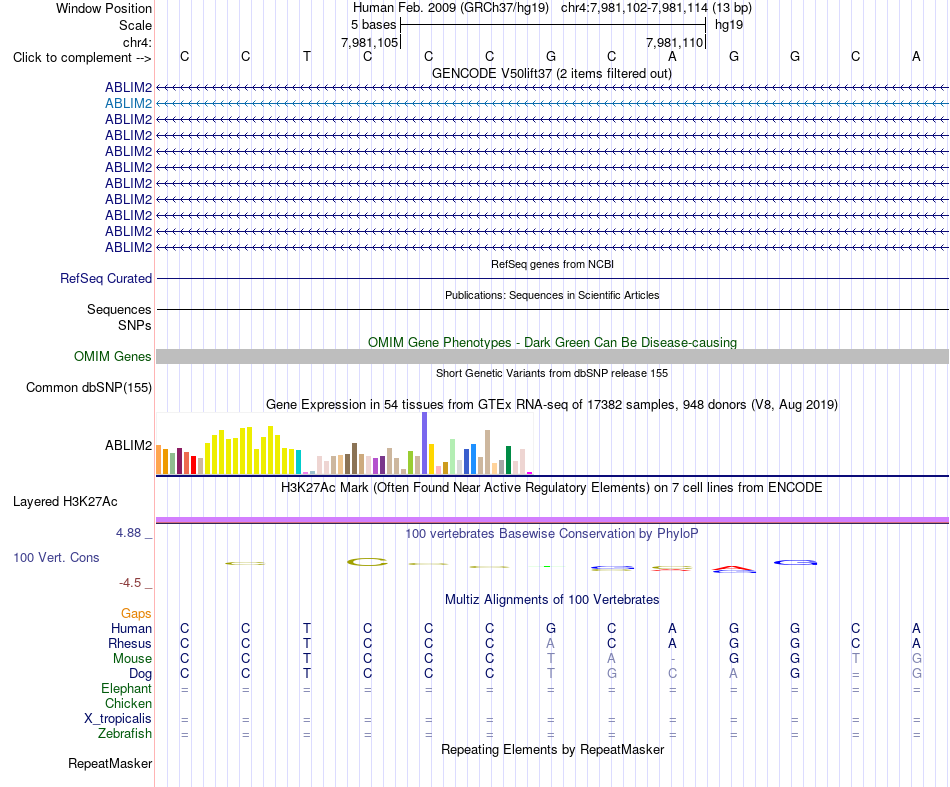This screenshot has width=950, height=787.
Task: Click the 'chr4:' ruler label
Action: [x=137, y=42]
